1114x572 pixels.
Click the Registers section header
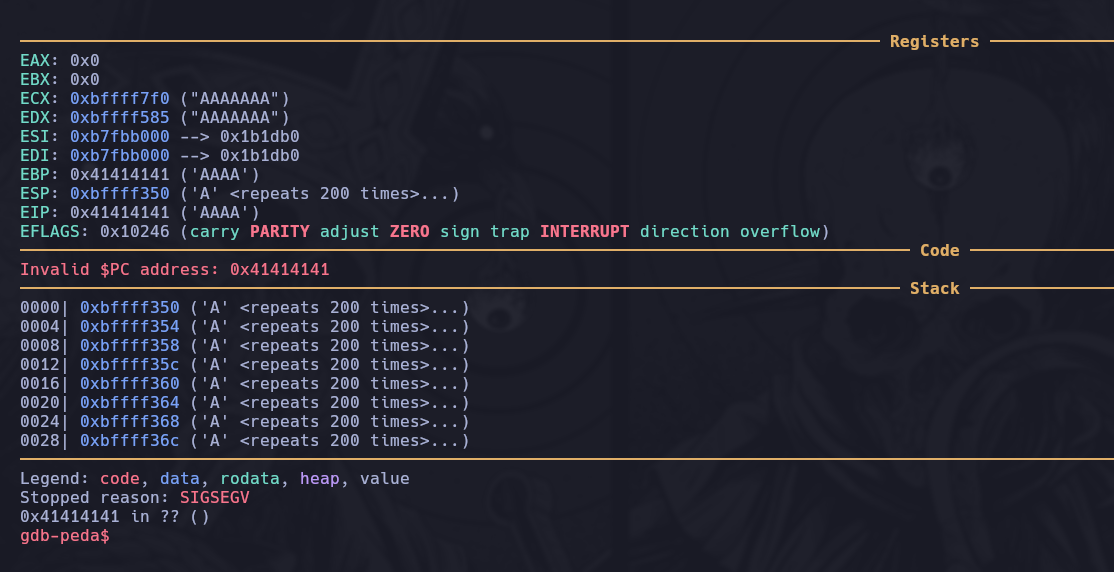click(x=934, y=41)
